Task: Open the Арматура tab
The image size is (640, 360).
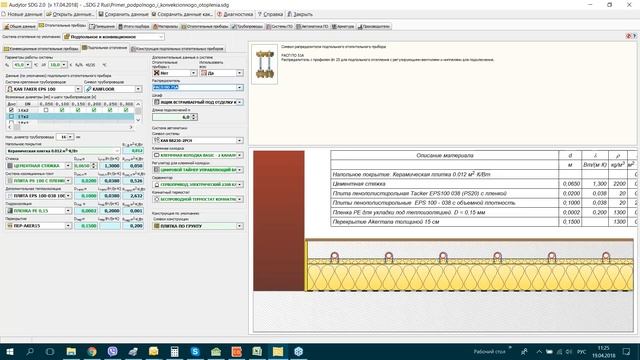Action: [343, 27]
